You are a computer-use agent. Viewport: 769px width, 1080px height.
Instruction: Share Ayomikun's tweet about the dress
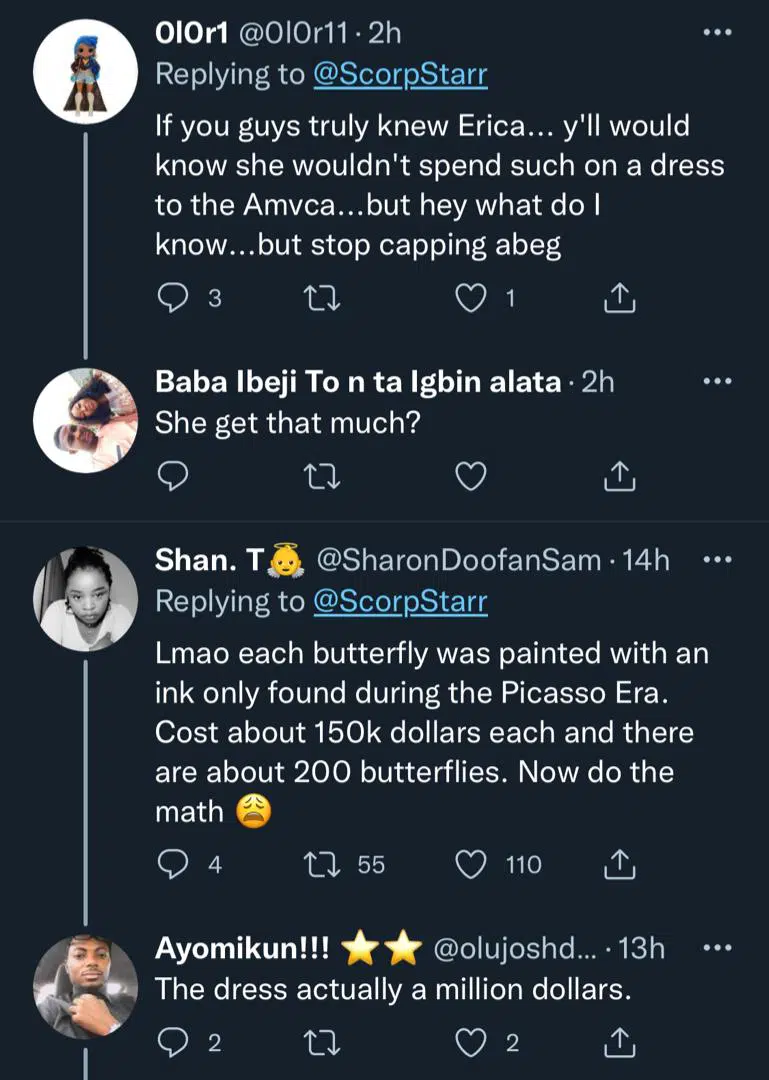620,1044
